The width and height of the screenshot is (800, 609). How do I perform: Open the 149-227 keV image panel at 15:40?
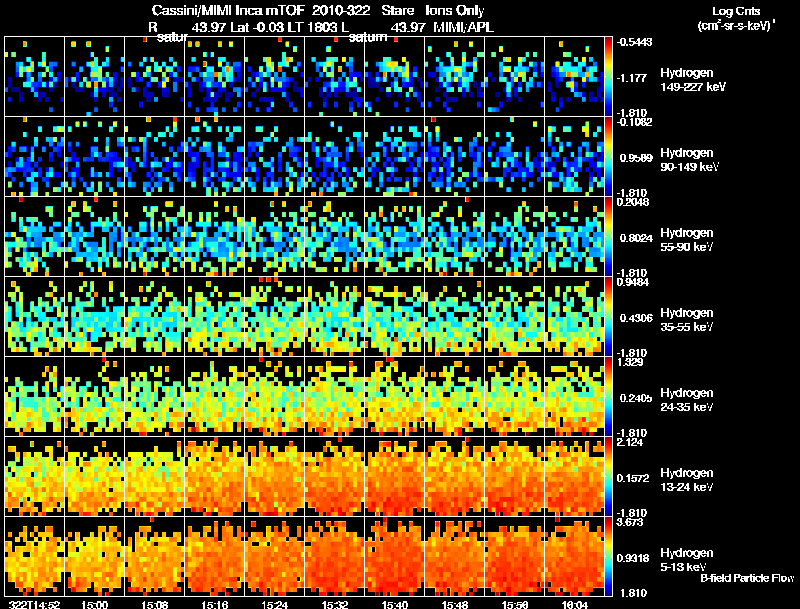394,77
